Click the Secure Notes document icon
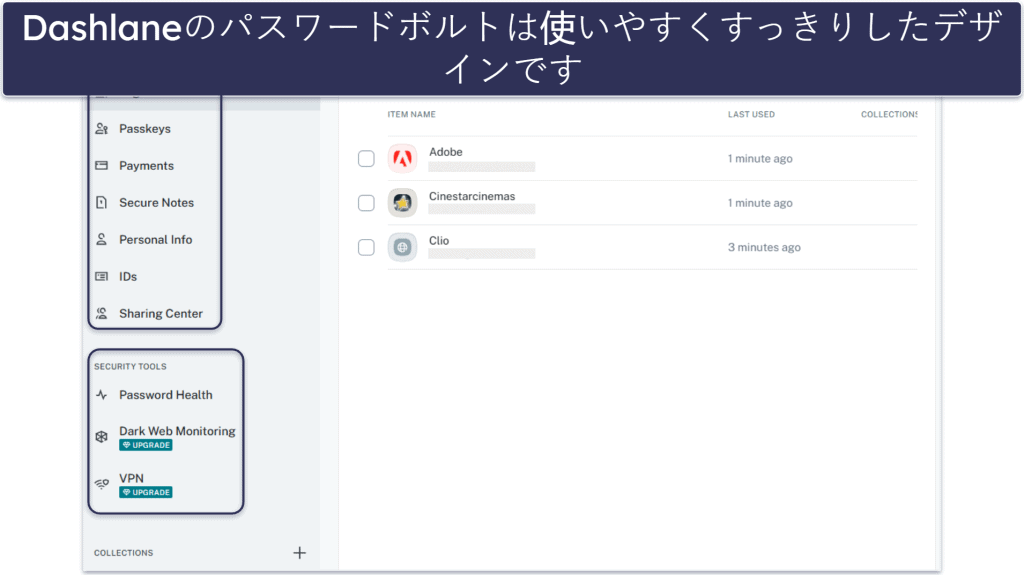1024x575 pixels. tap(102, 203)
